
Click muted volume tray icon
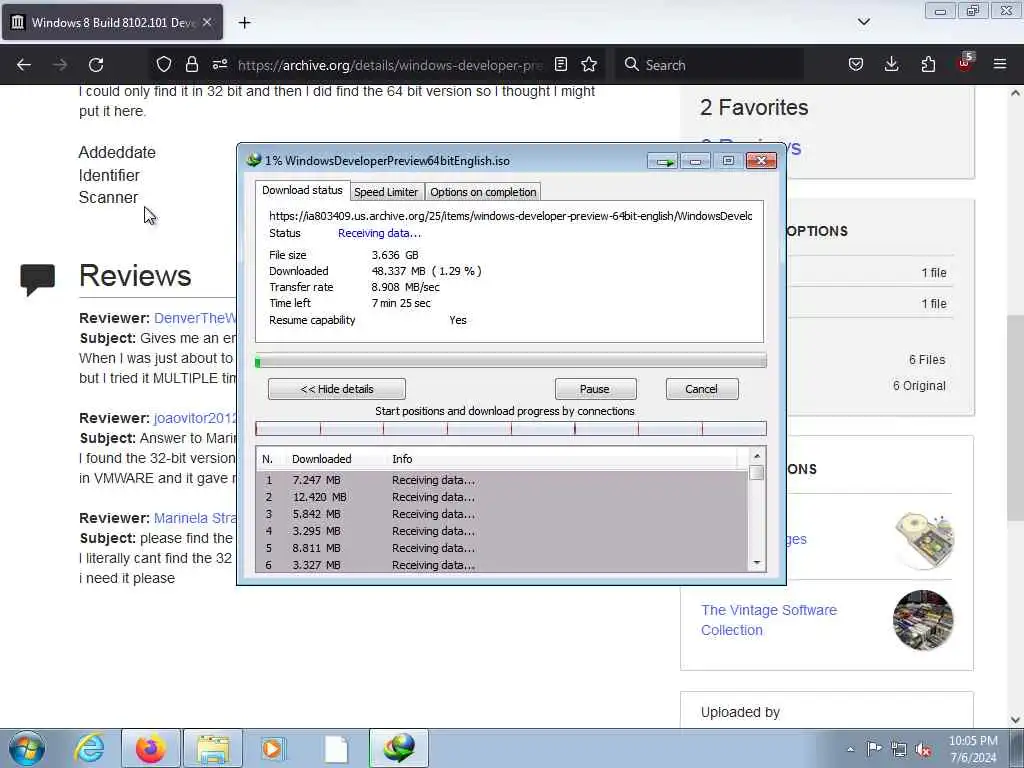pos(923,750)
